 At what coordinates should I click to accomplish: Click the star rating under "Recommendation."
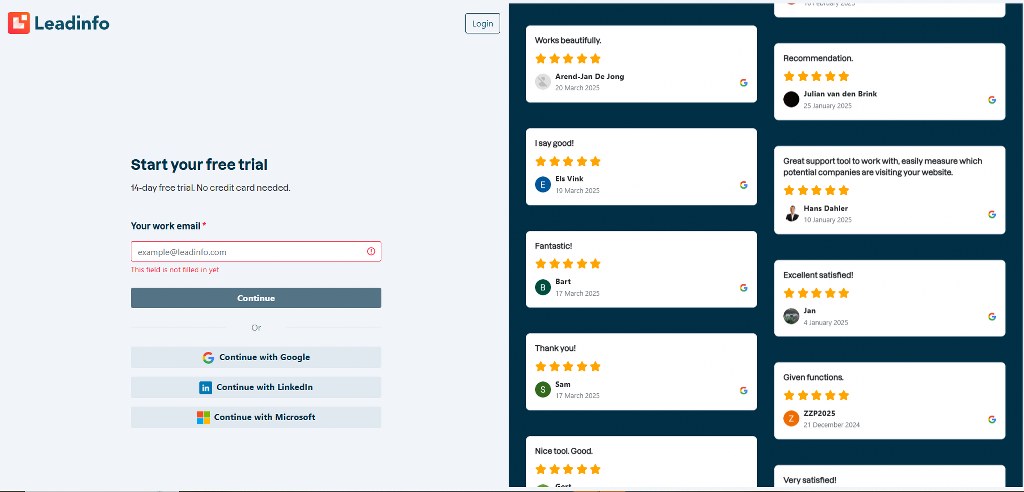(816, 76)
